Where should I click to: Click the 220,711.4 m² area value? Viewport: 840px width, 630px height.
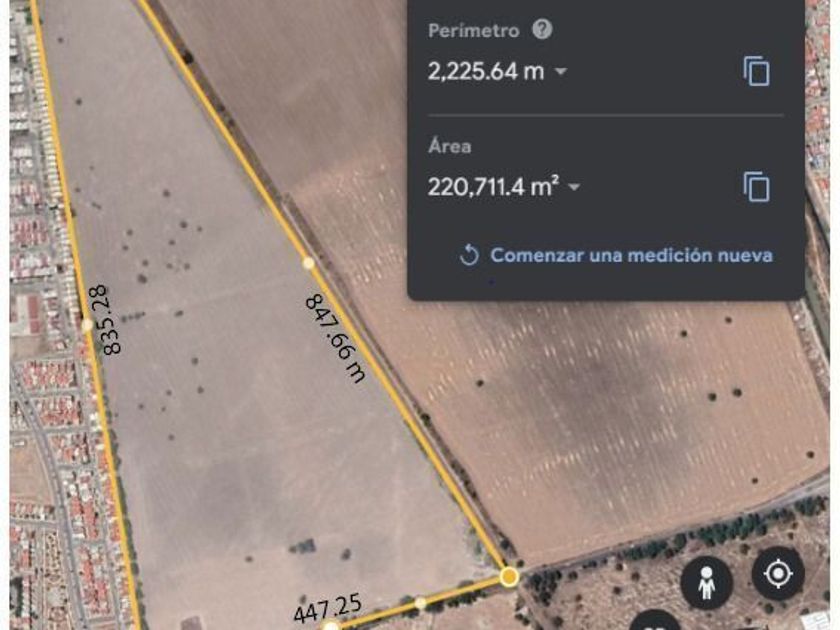click(493, 186)
